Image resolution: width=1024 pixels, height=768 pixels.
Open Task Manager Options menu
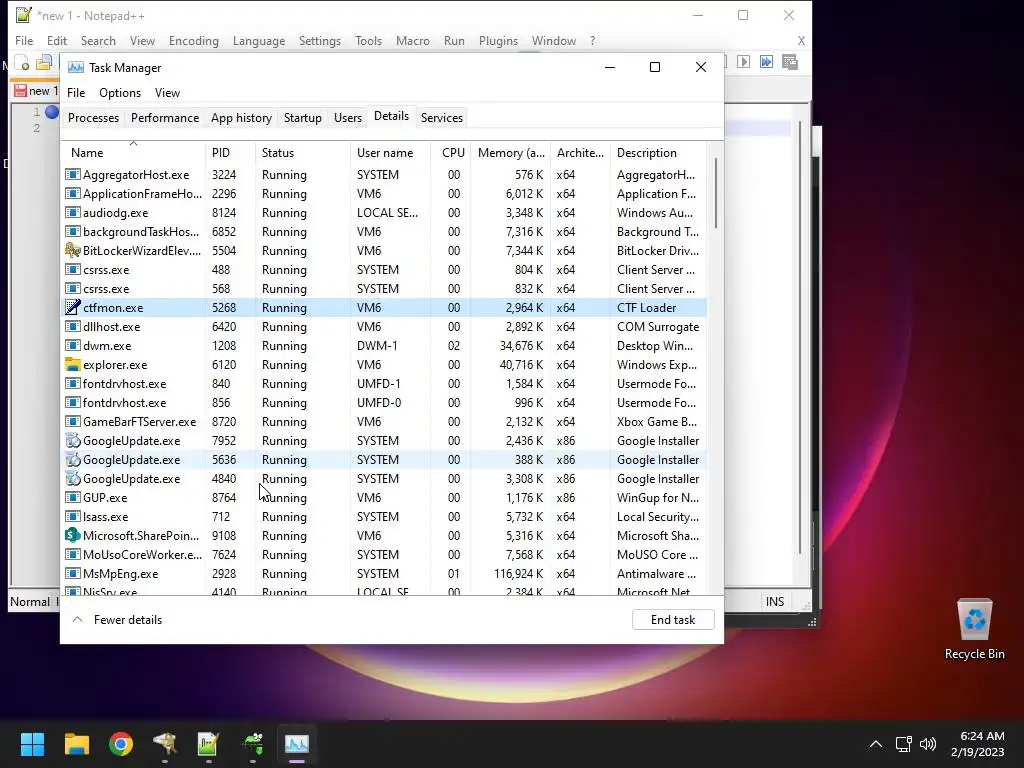click(x=120, y=93)
